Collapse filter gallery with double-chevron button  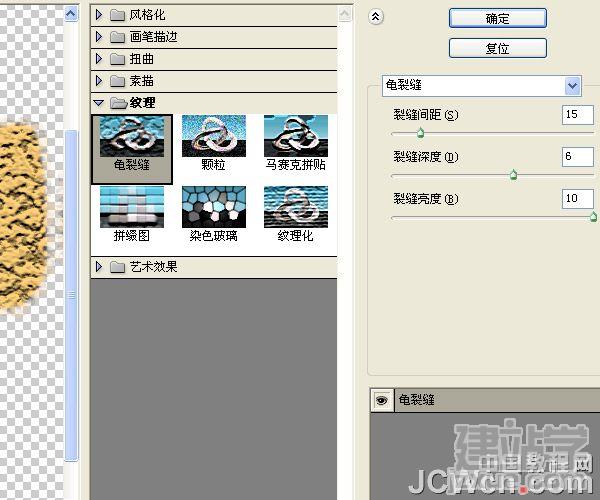pos(376,17)
